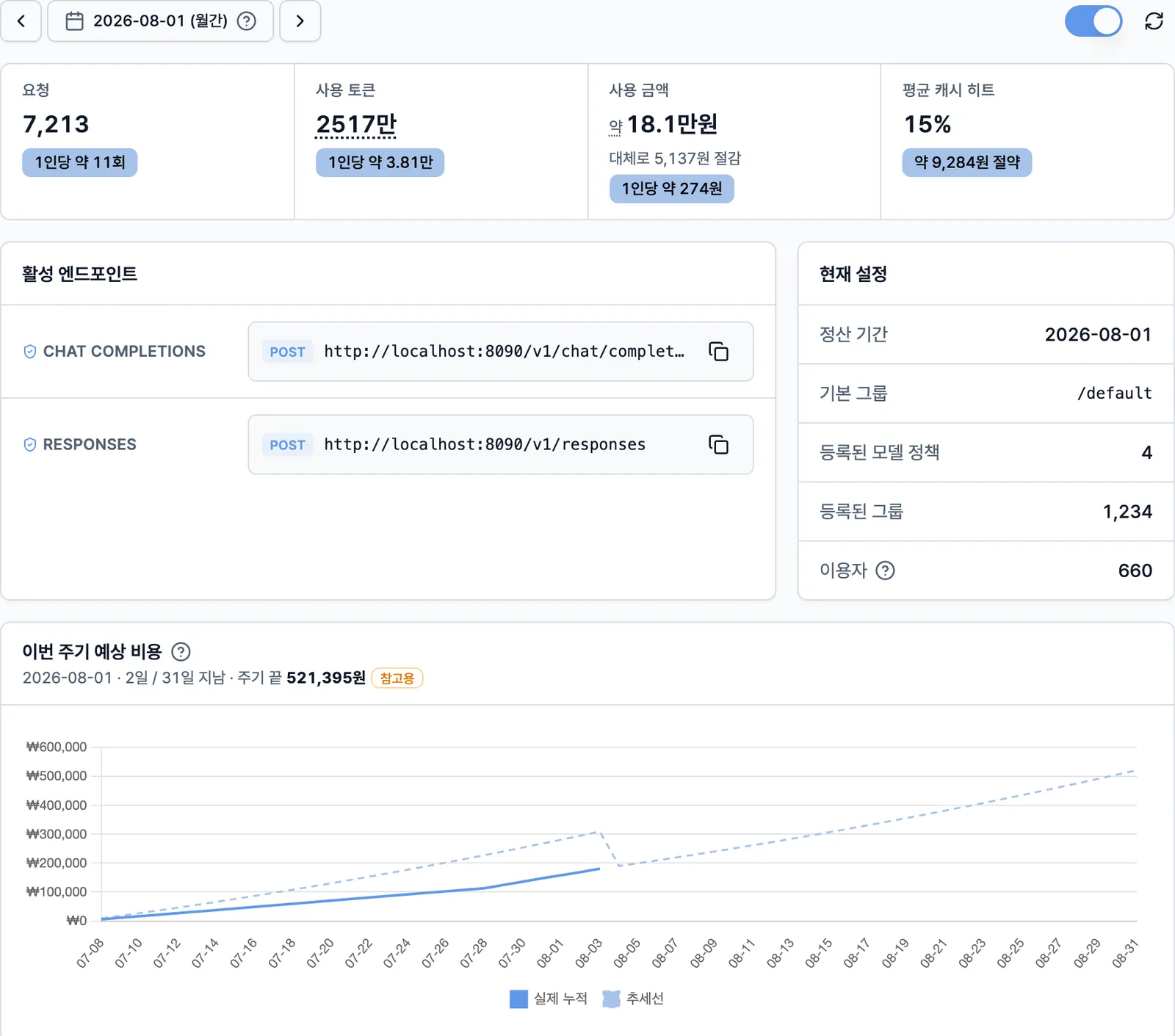This screenshot has width=1175, height=1036.
Task: Click POST label for chat completions endpoint
Action: pos(287,352)
